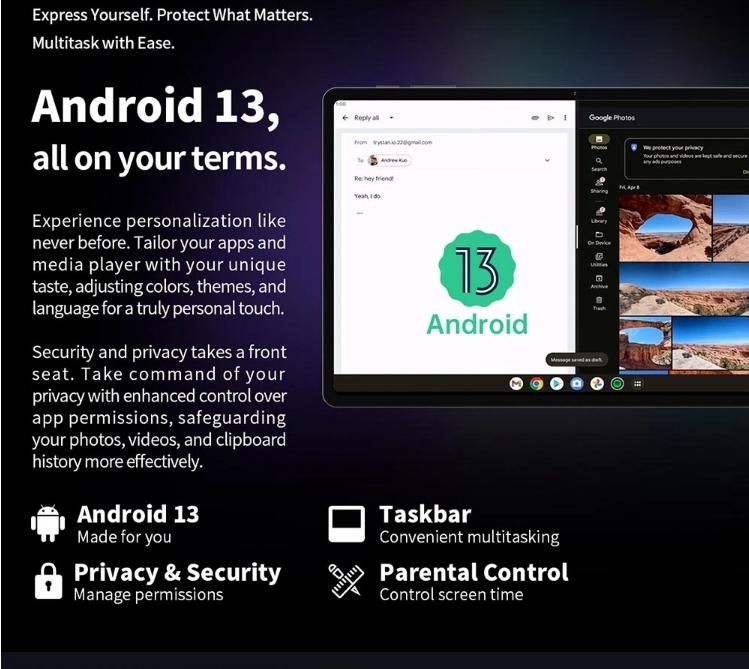Screen dimensions: 749x669
Task: Open Sharing in the Google Photos sidebar
Action: [x=599, y=185]
